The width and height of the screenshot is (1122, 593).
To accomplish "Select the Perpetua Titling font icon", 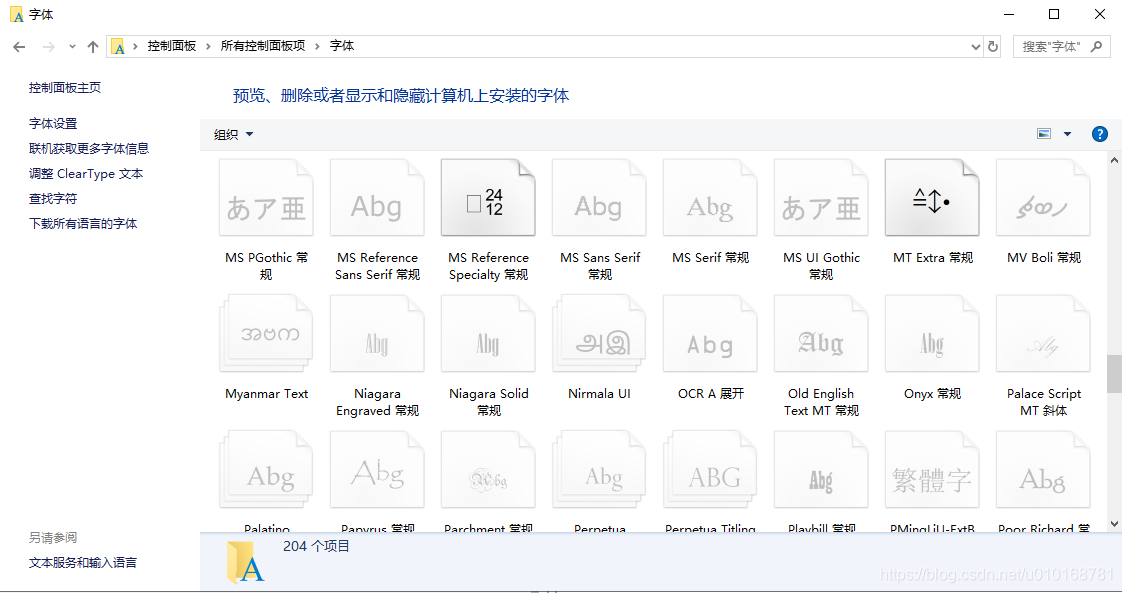I will point(710,470).
